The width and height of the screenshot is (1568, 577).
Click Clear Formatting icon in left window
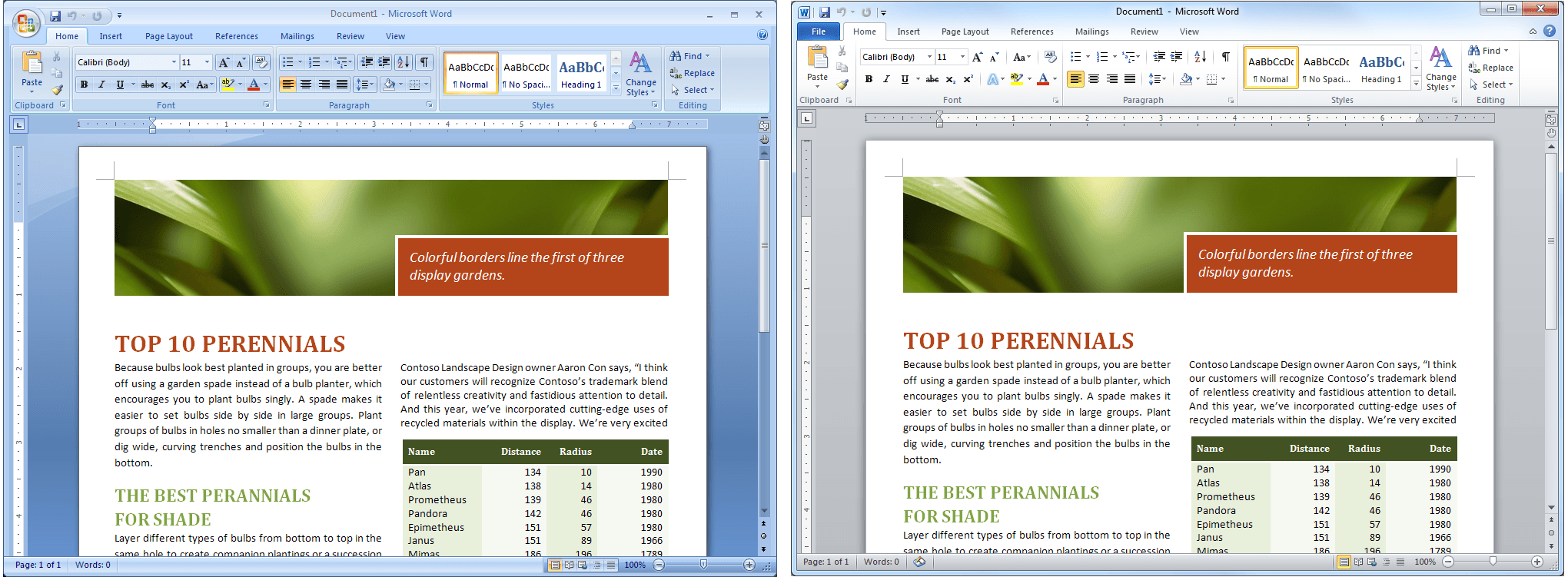[x=261, y=62]
